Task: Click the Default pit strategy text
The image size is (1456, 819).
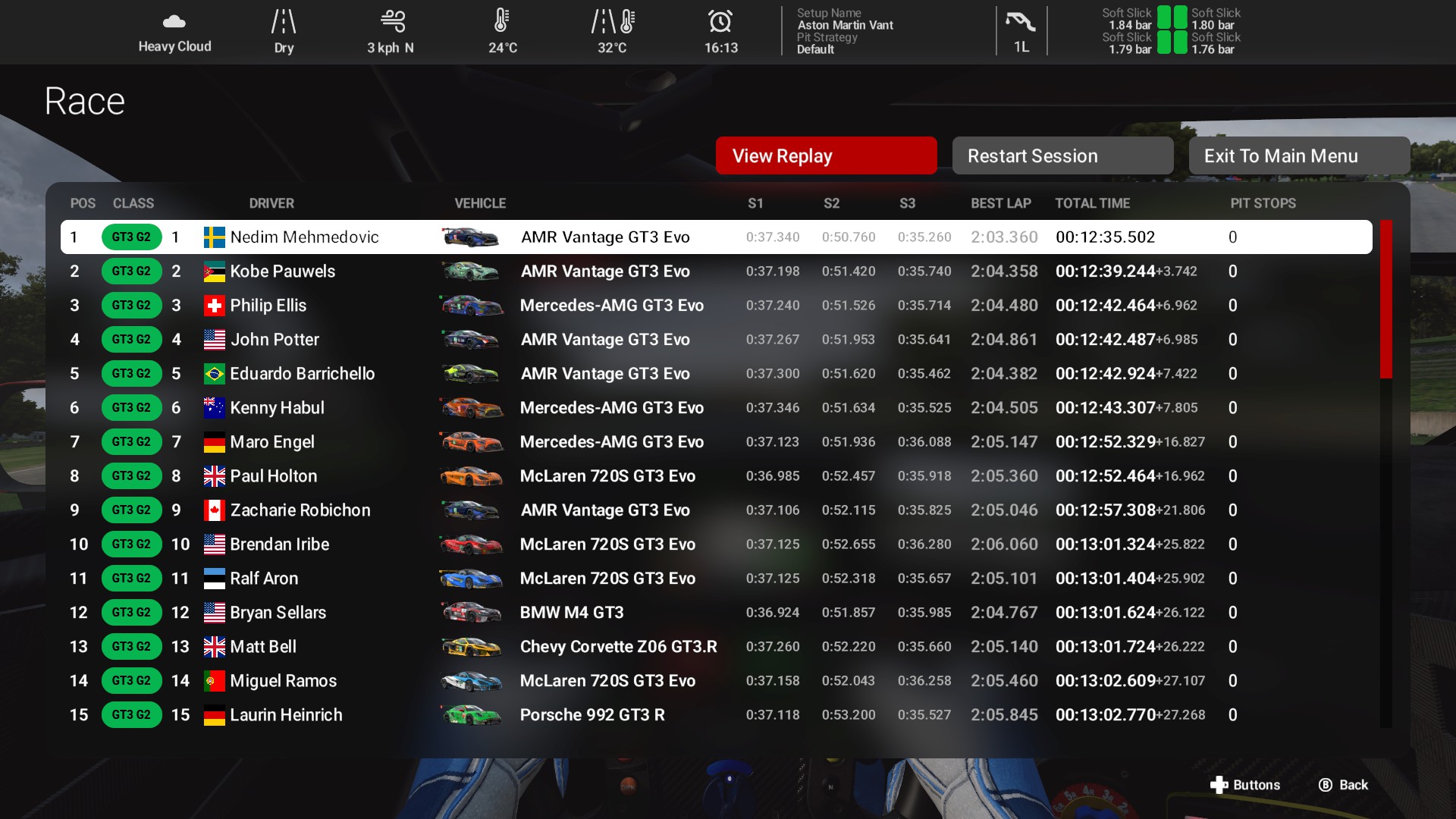Action: click(x=815, y=49)
